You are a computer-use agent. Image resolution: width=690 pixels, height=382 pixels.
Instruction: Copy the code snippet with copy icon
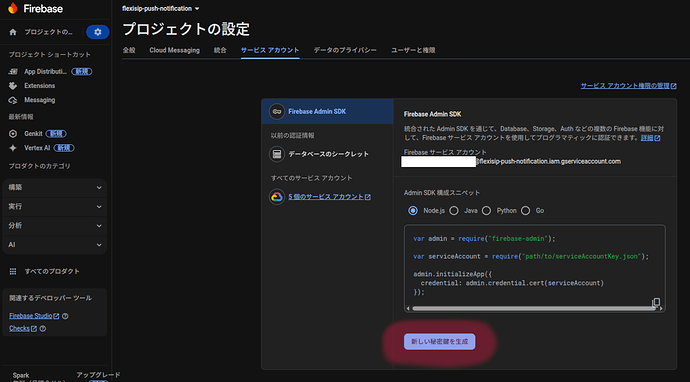tap(656, 302)
